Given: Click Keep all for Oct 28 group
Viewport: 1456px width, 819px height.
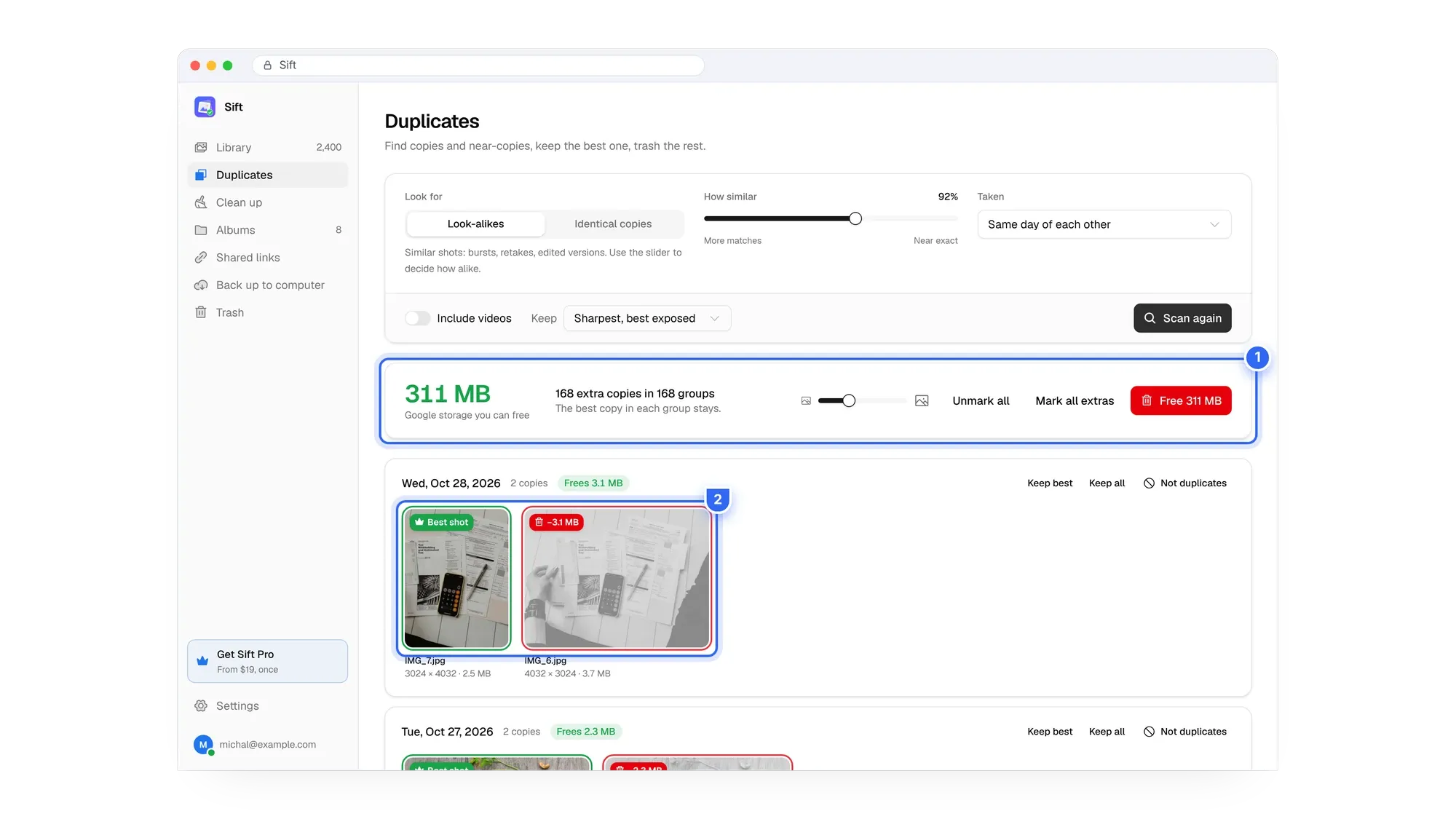Looking at the screenshot, I should tap(1107, 483).
